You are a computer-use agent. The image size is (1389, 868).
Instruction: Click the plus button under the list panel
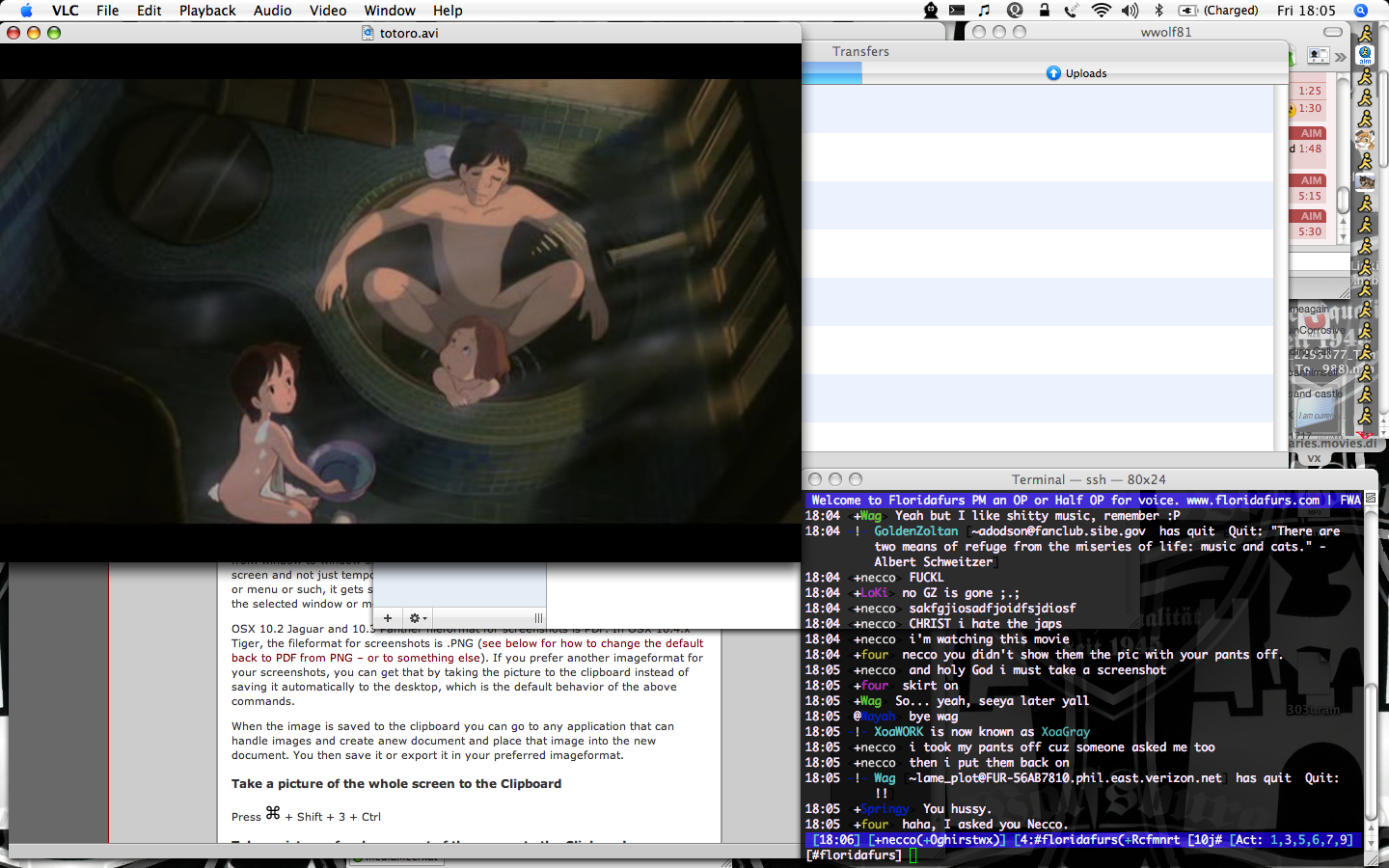click(x=388, y=618)
